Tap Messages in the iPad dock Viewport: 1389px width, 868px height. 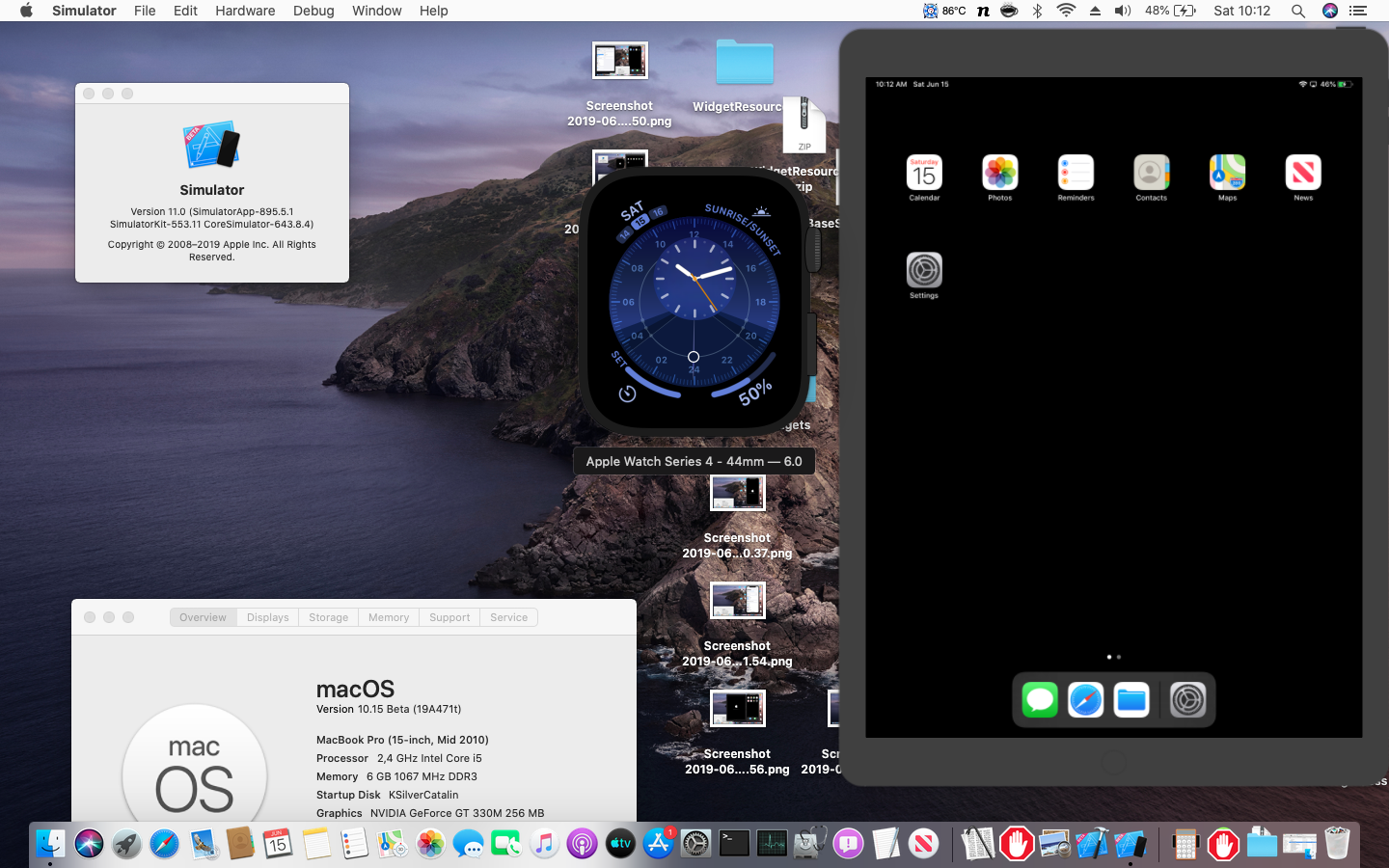1040,699
